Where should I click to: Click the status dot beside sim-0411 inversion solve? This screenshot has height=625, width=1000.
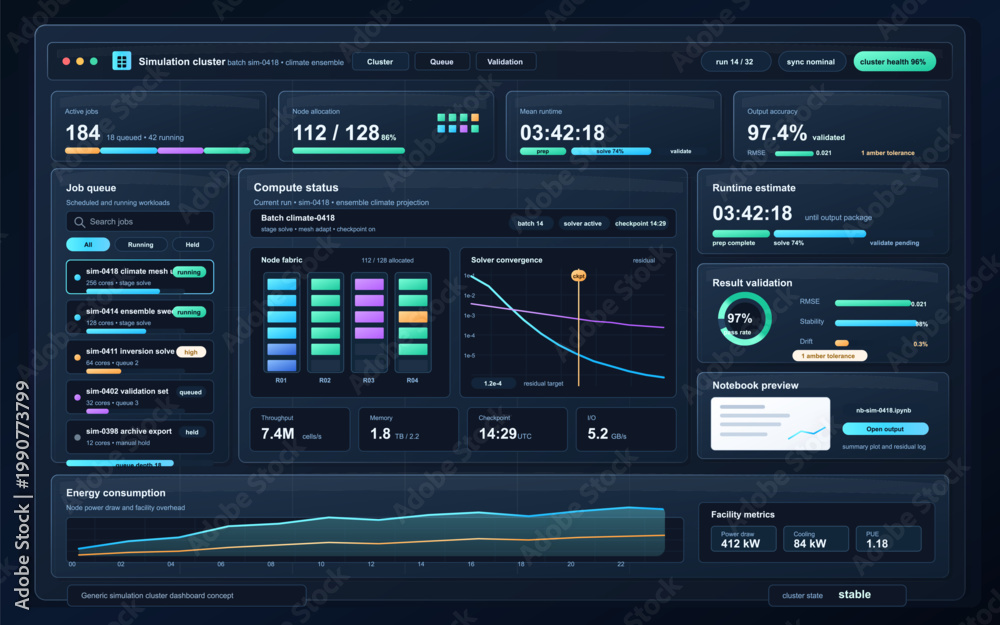[77, 357]
